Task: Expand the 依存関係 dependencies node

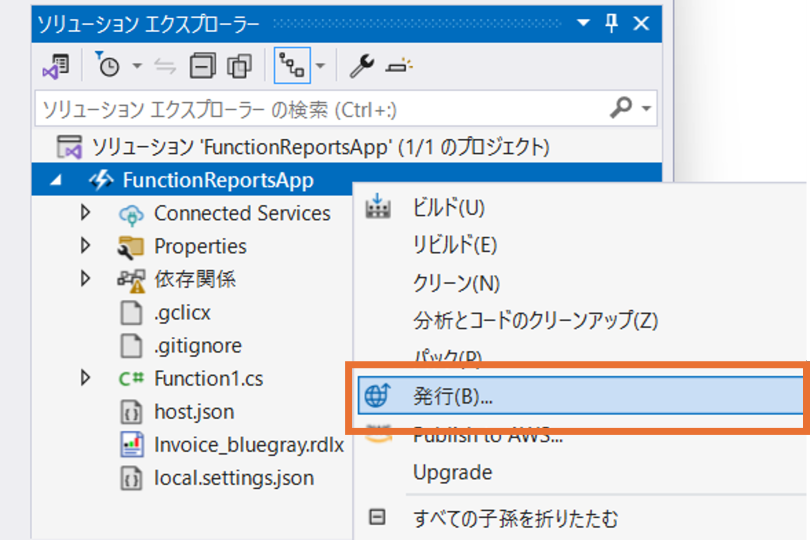Action: click(x=85, y=279)
